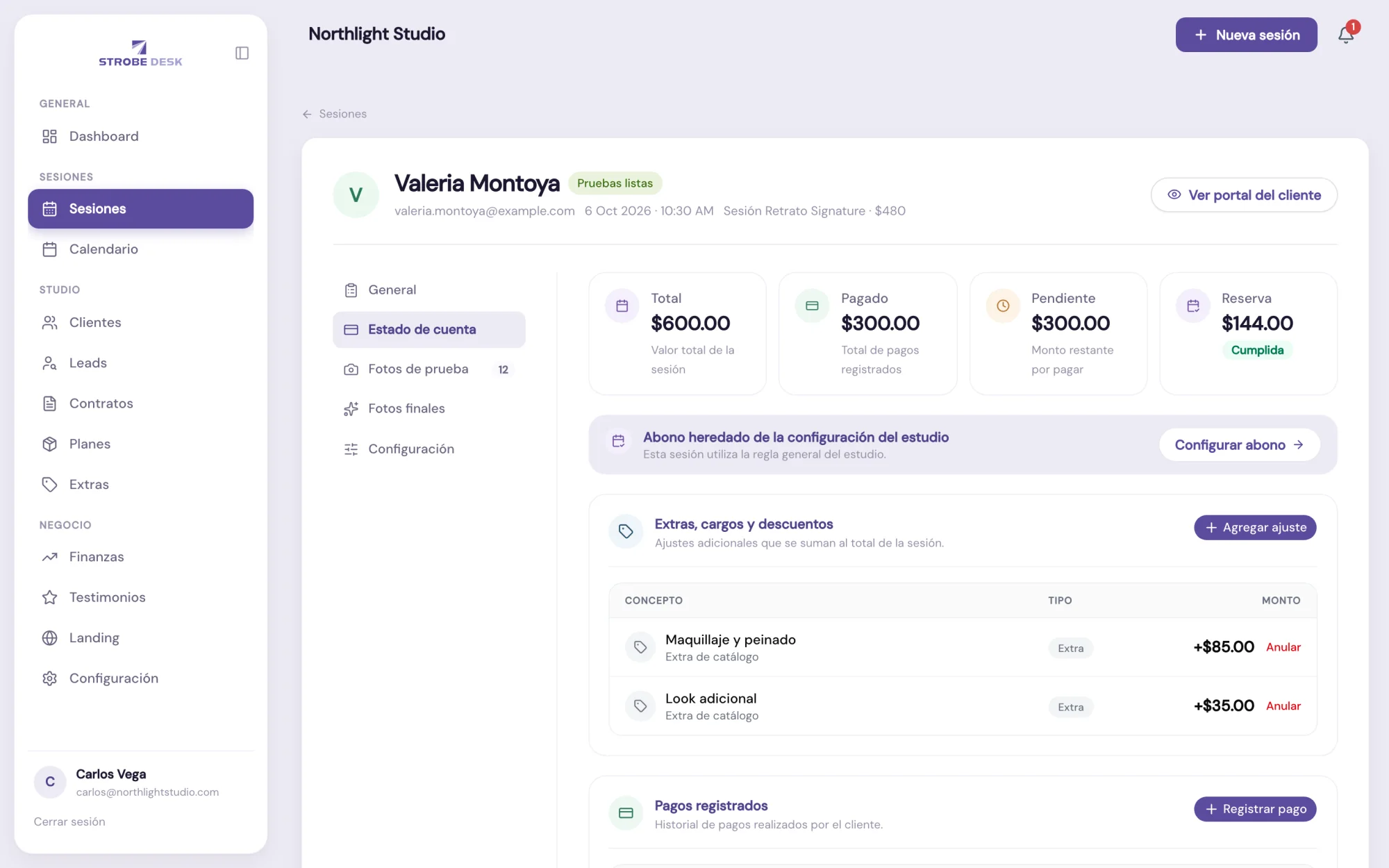Click the Testimonios star icon
1389x868 pixels.
tap(49, 597)
